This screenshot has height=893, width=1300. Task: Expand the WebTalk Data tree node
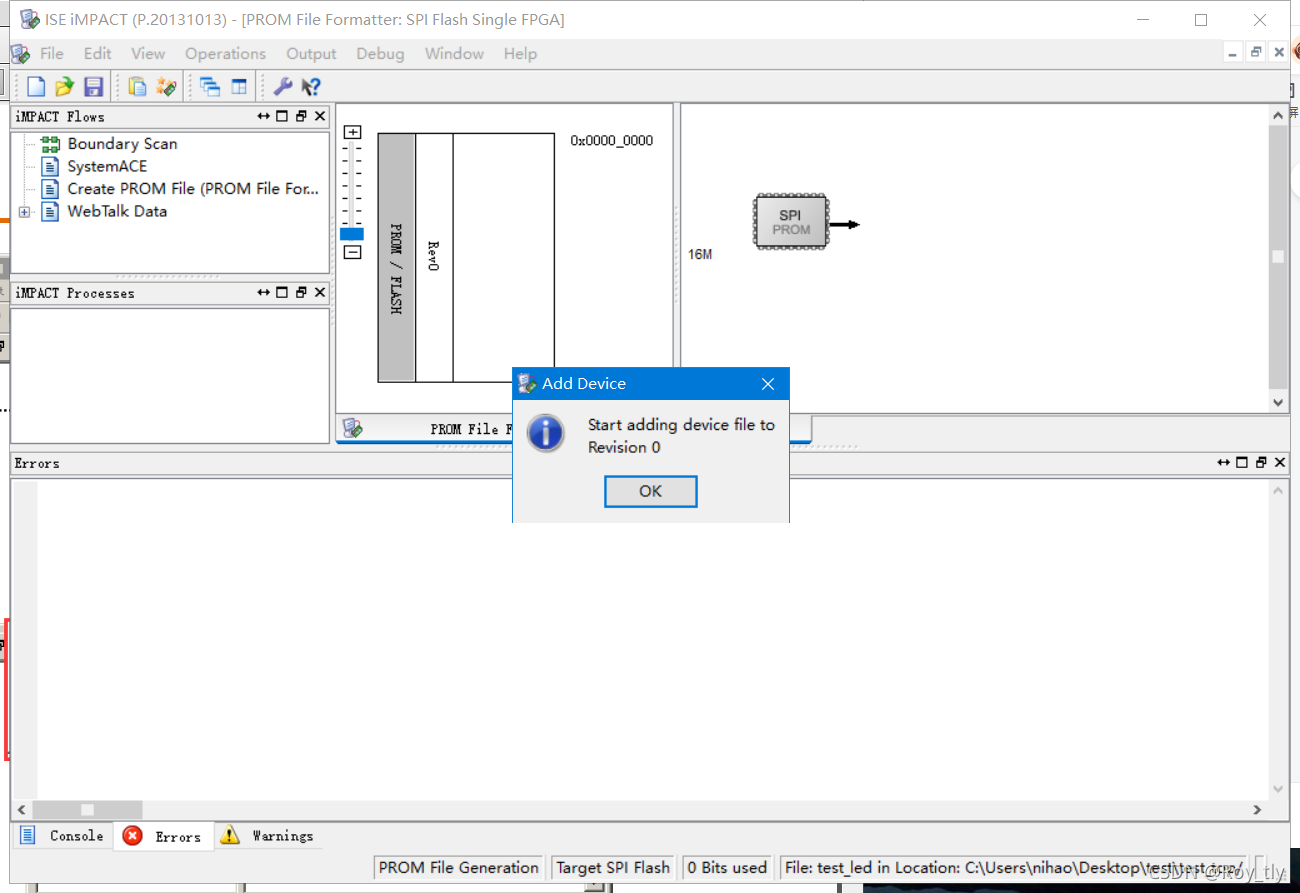pos(25,212)
